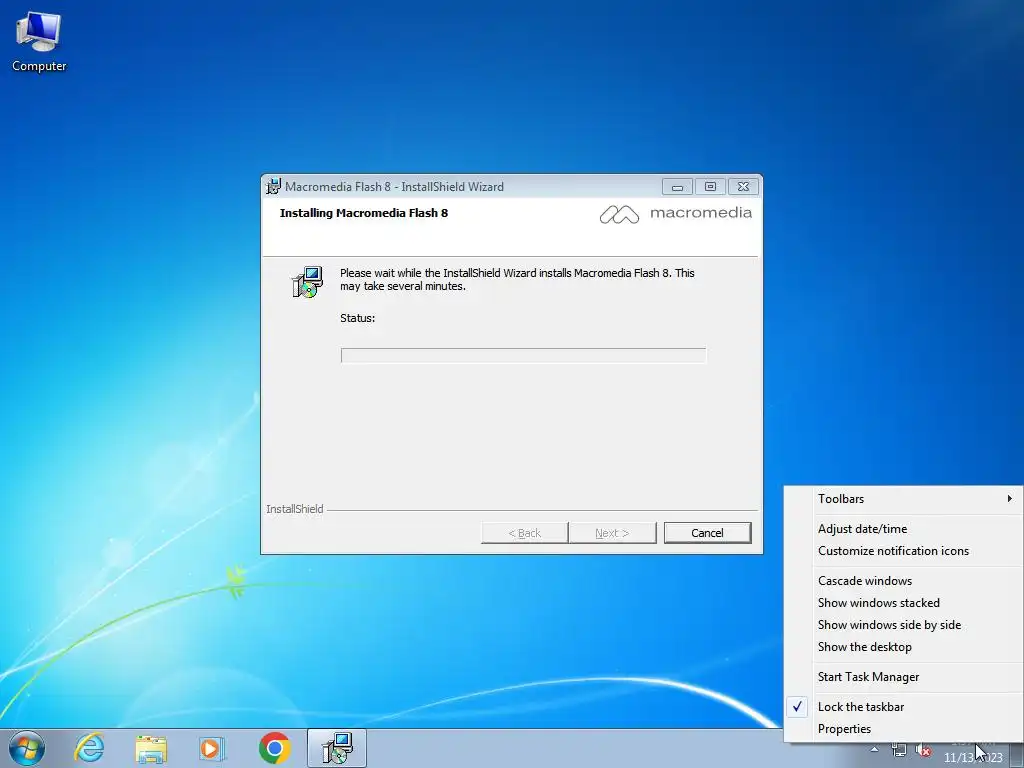The width and height of the screenshot is (1024, 768).
Task: Click the taskbar date display
Action: pyautogui.click(x=972, y=758)
